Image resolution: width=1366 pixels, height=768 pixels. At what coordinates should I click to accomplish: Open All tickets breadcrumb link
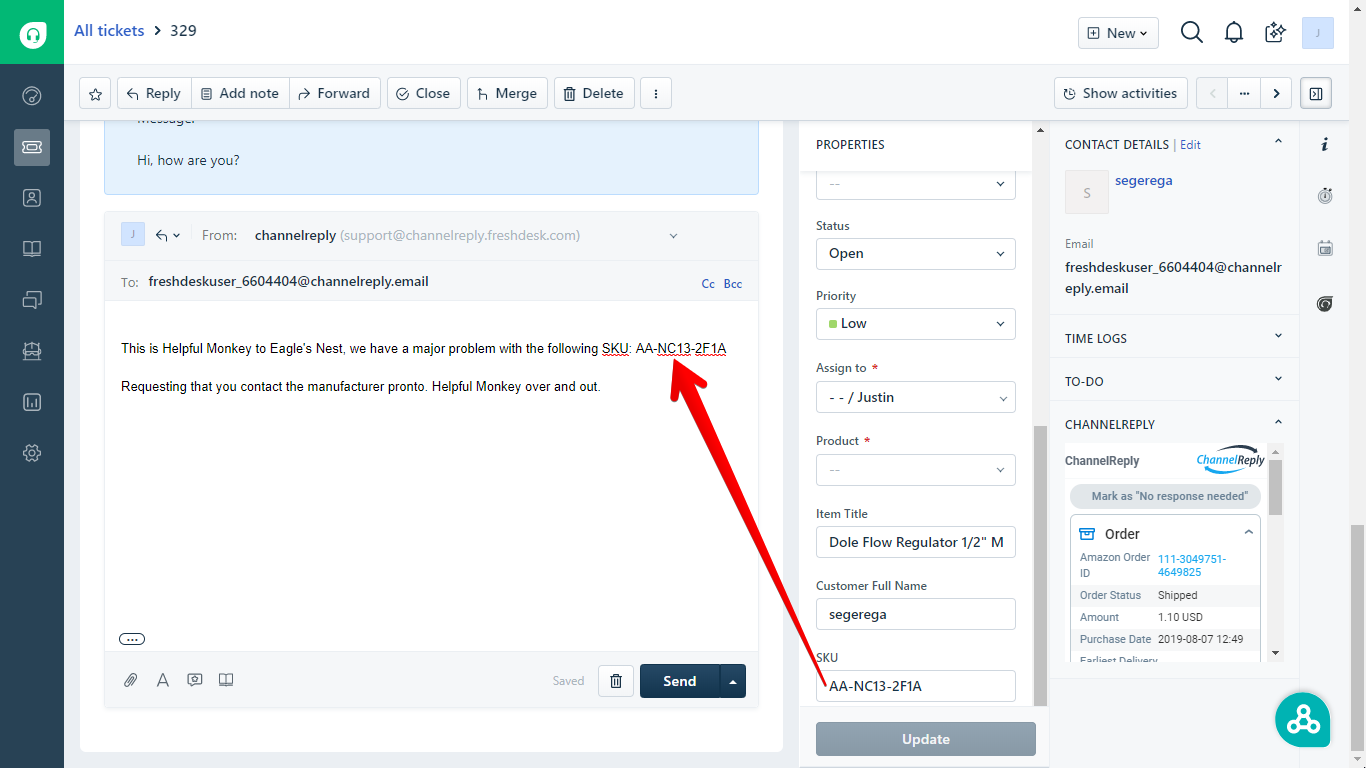coord(109,31)
